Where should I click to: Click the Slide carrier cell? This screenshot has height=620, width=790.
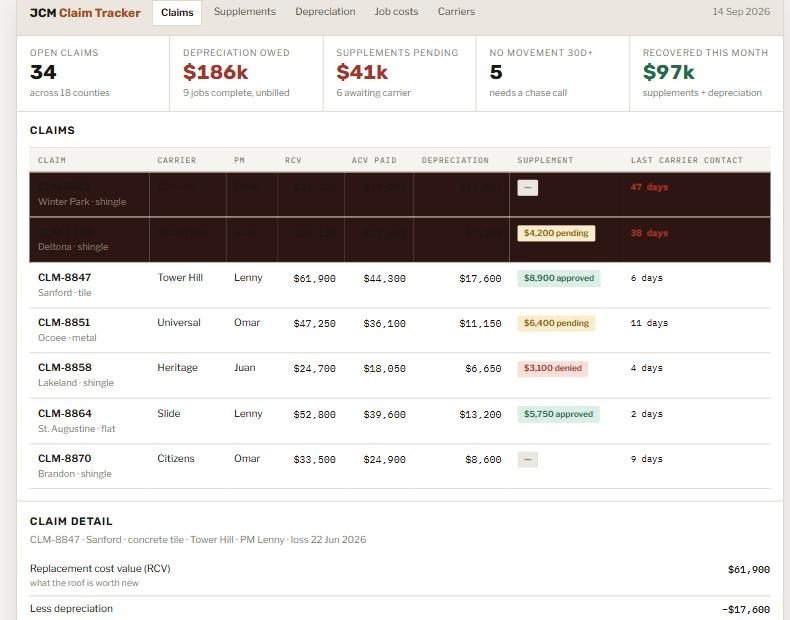[169, 414]
